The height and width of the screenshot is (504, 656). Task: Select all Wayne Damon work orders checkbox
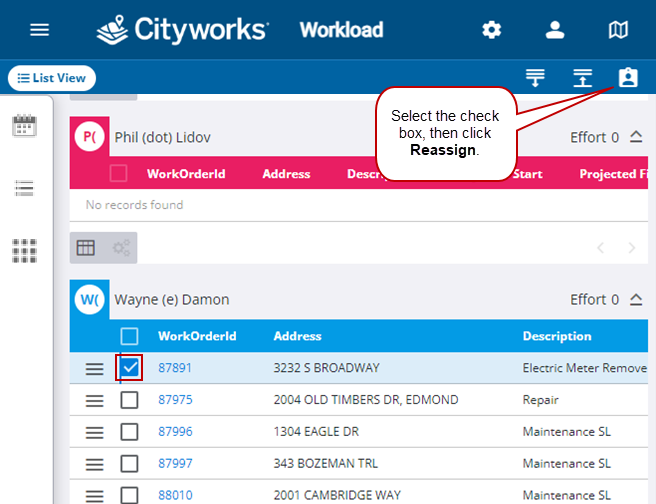pos(130,336)
